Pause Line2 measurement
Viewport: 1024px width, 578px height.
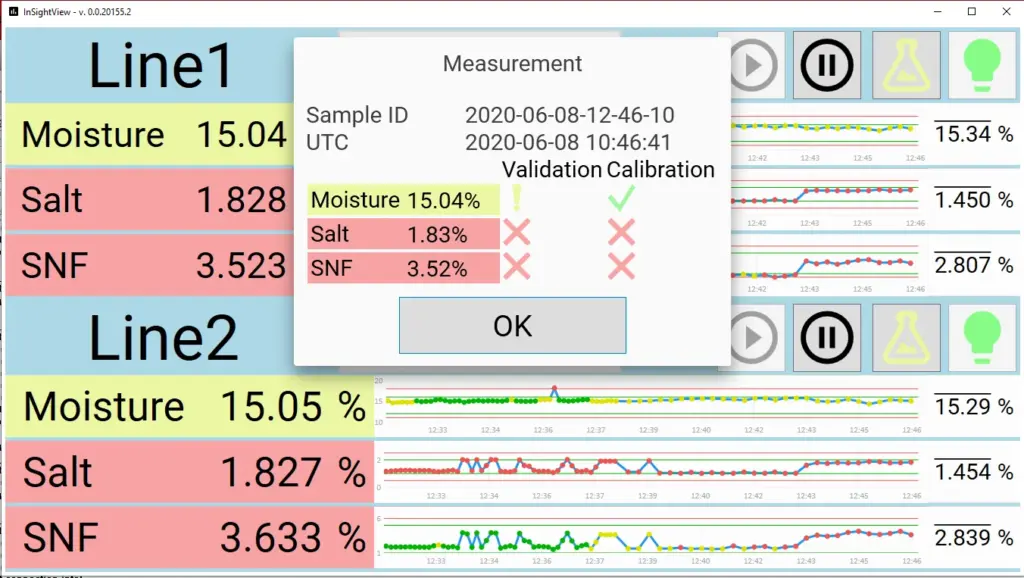(827, 338)
